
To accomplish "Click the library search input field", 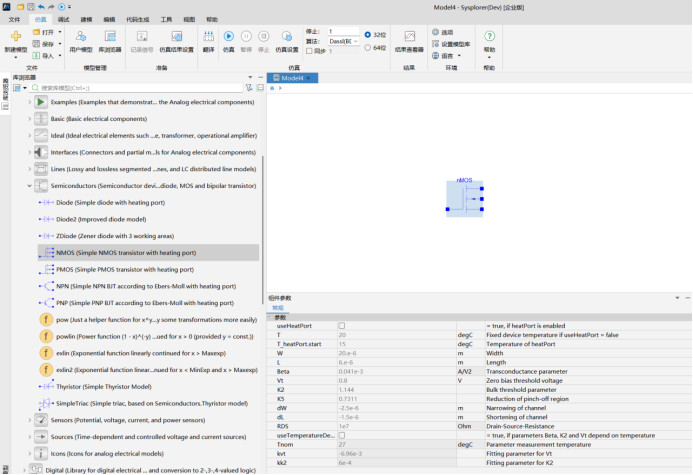I will [x=137, y=88].
